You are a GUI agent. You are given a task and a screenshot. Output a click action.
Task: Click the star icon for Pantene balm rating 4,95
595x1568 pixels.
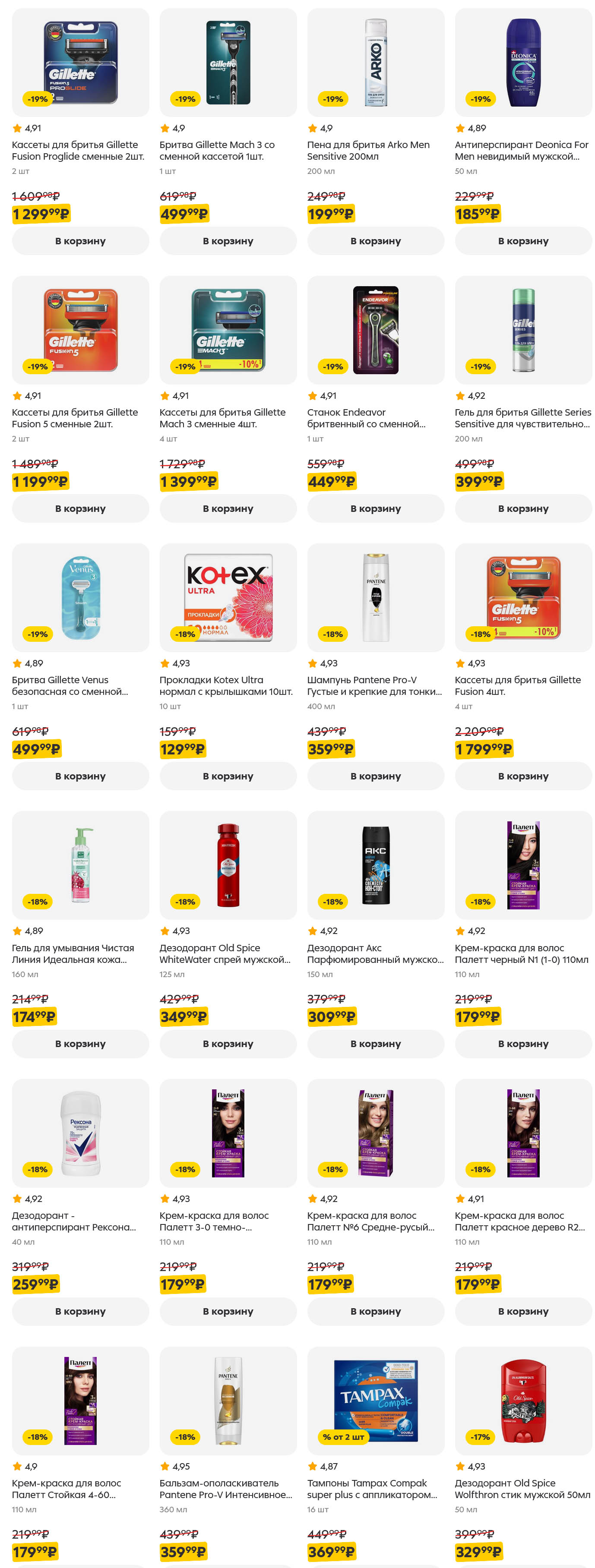(x=165, y=1466)
